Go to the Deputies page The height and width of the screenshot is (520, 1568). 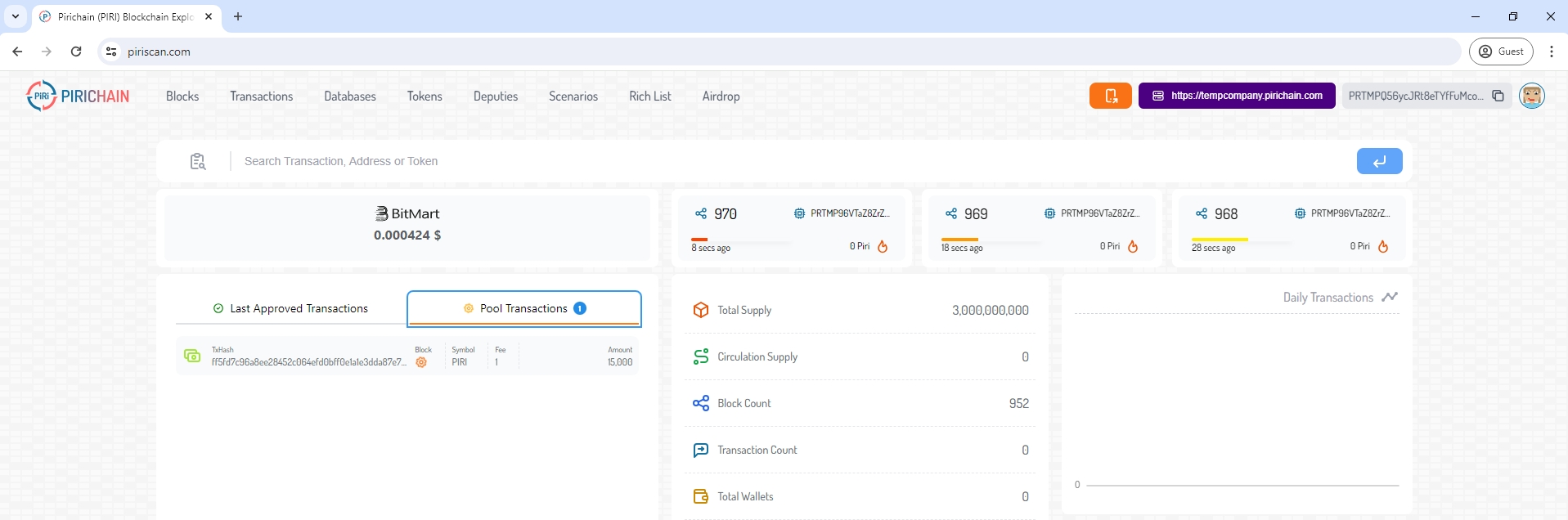point(495,96)
